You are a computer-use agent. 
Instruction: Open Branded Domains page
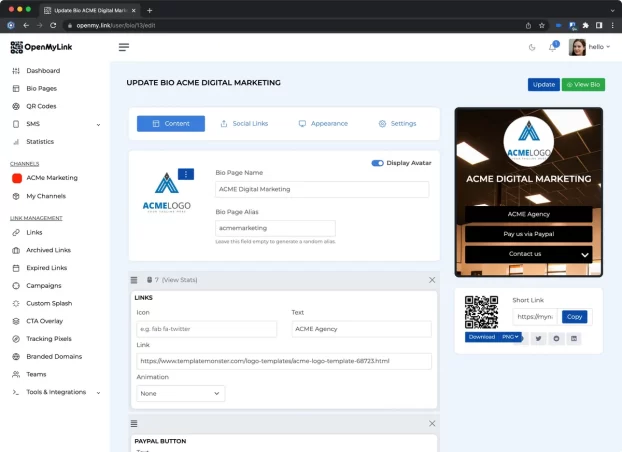click(x=54, y=357)
